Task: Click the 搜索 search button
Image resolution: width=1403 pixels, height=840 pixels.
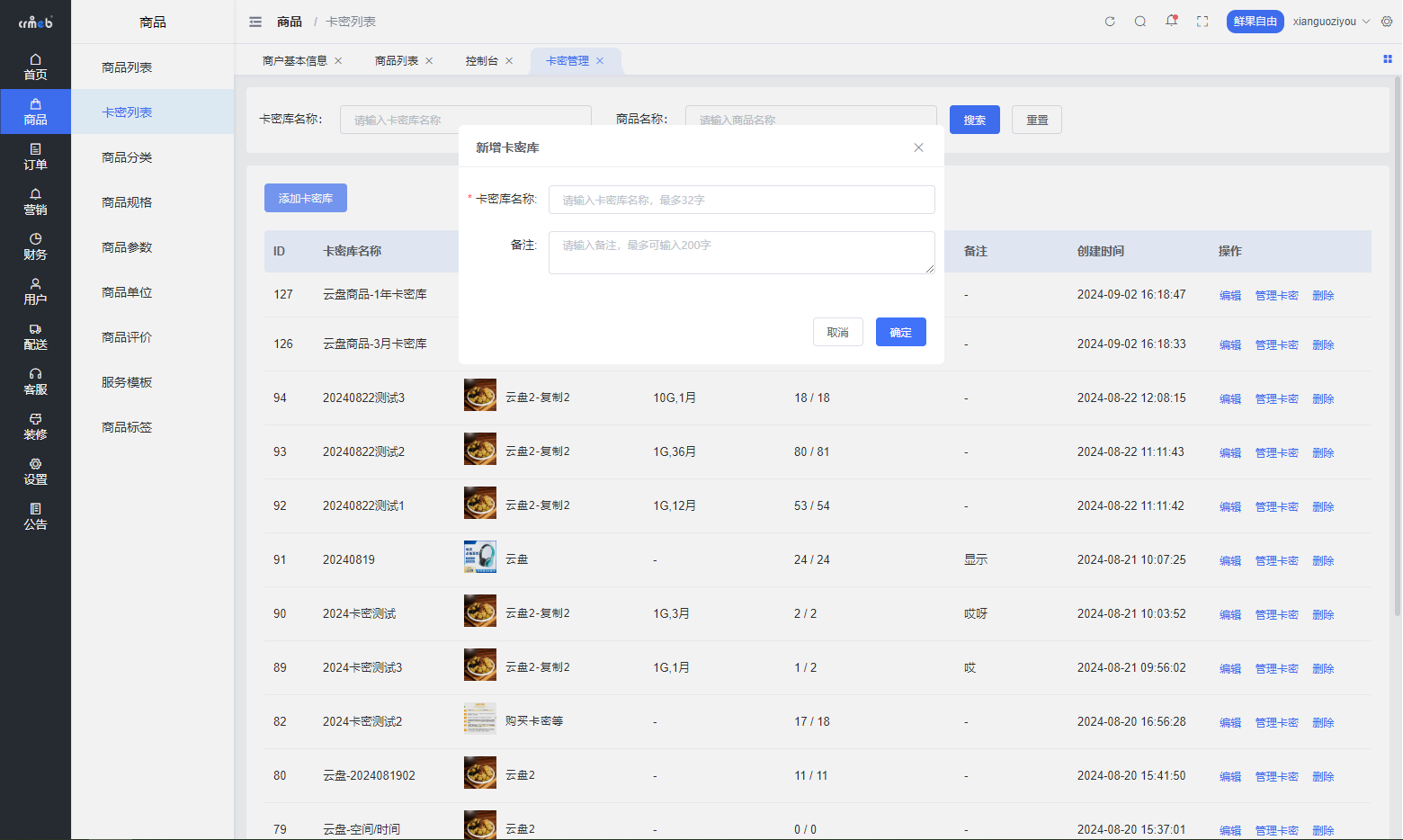Action: click(975, 120)
